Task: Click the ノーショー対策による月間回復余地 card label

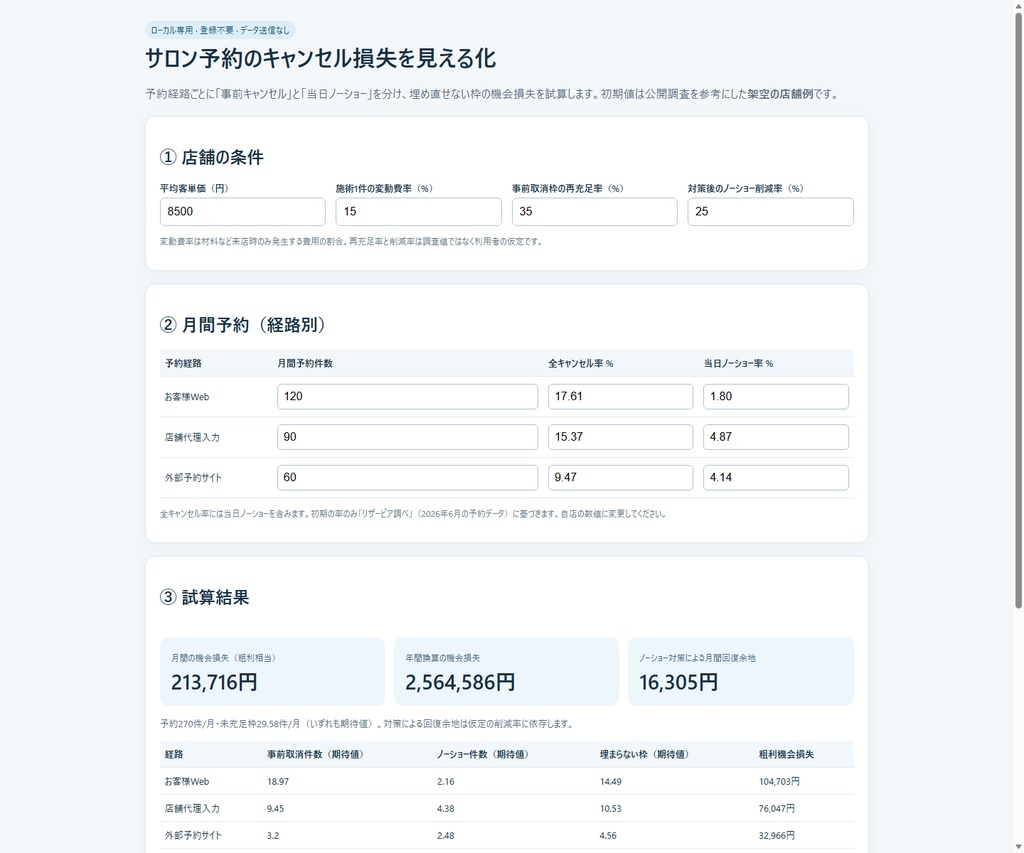Action: 697,658
